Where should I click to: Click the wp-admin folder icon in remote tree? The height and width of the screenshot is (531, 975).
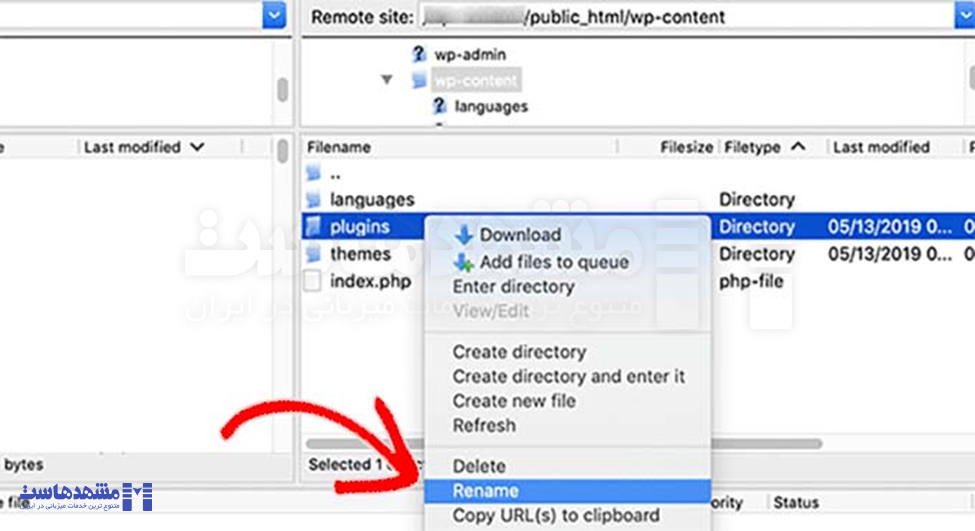point(420,54)
